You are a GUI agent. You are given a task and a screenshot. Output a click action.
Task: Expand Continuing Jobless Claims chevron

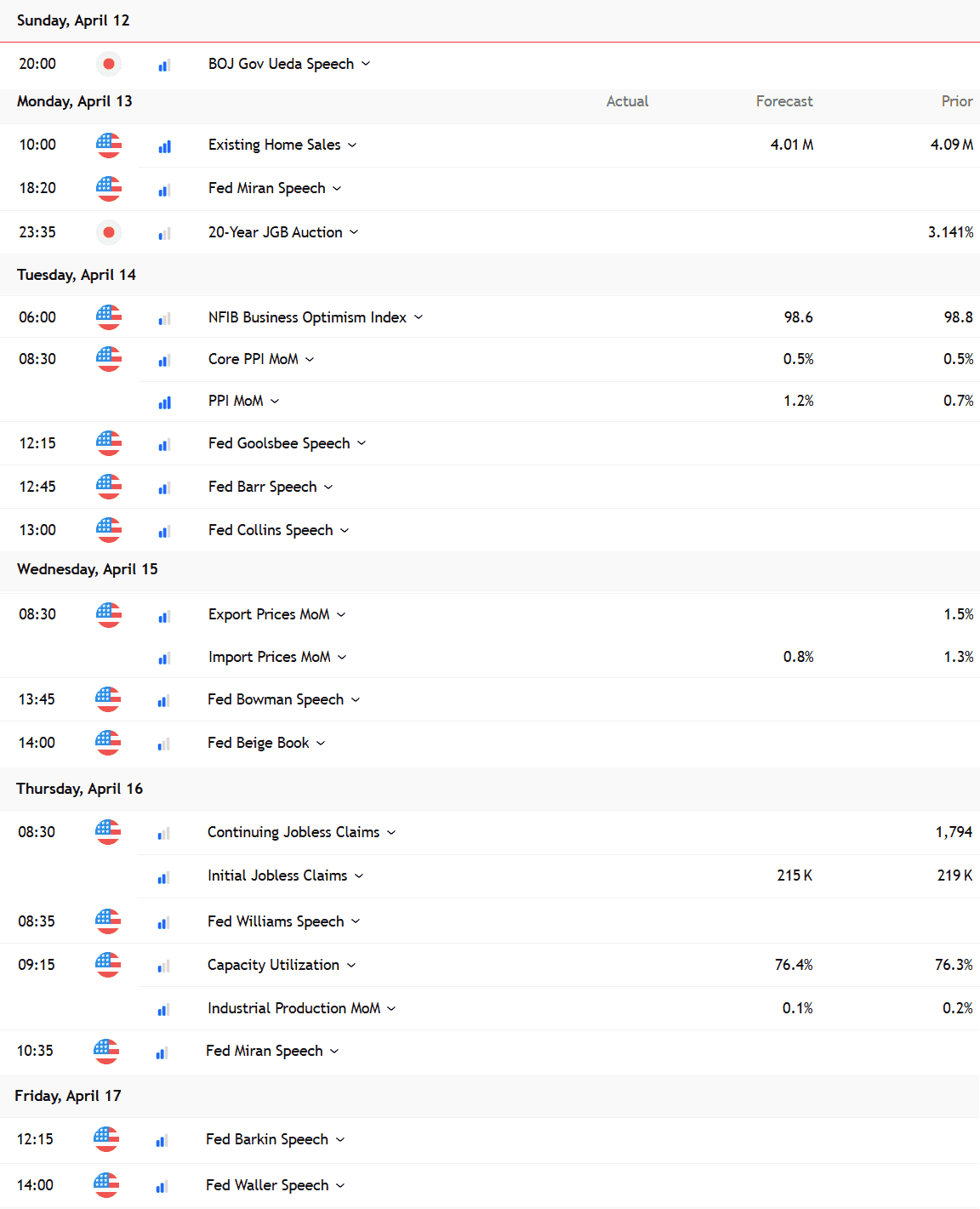(391, 833)
